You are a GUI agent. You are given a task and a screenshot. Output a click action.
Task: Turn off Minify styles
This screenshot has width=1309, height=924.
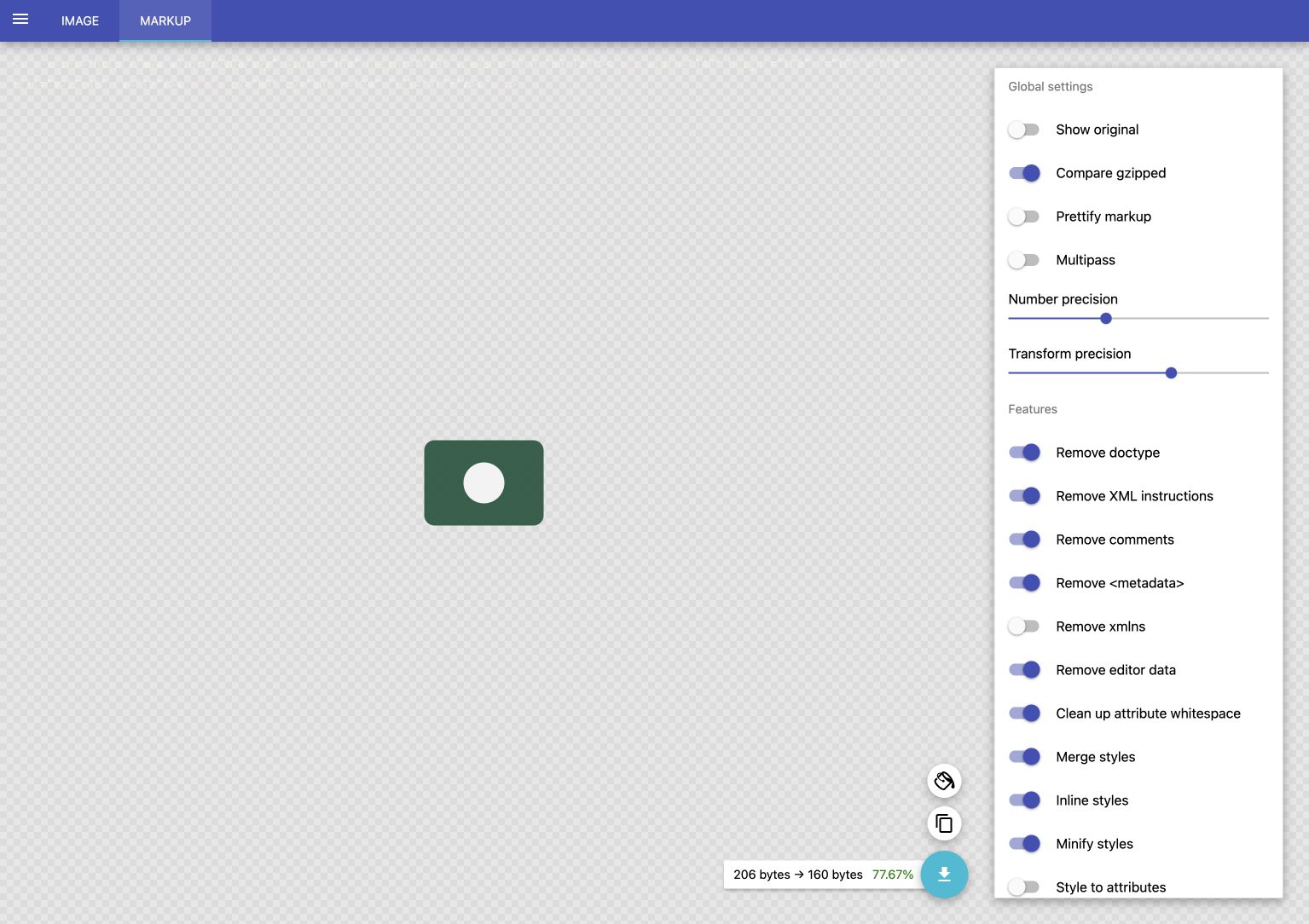(1023, 844)
